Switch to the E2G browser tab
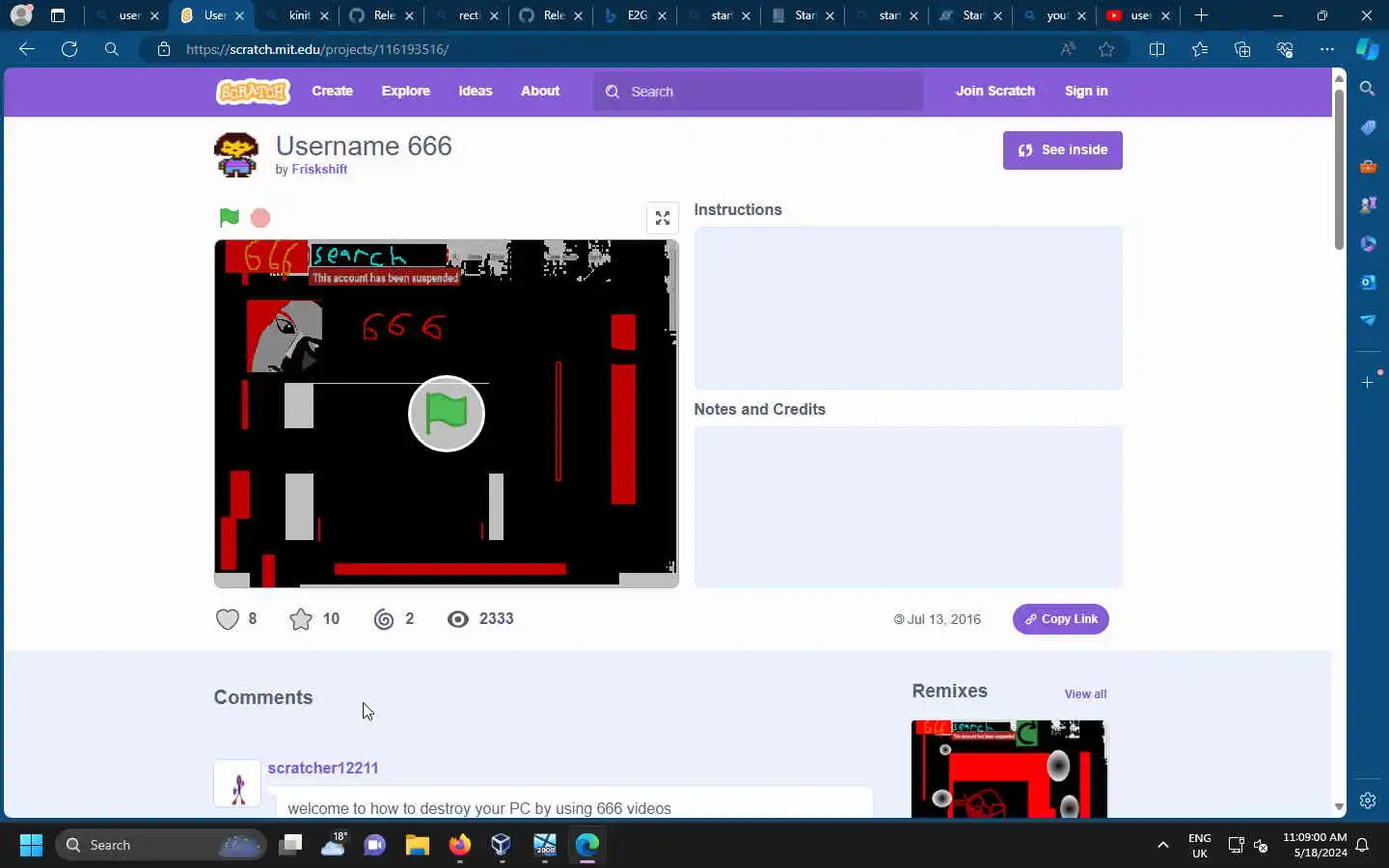Viewport: 1389px width, 868px height. click(635, 15)
